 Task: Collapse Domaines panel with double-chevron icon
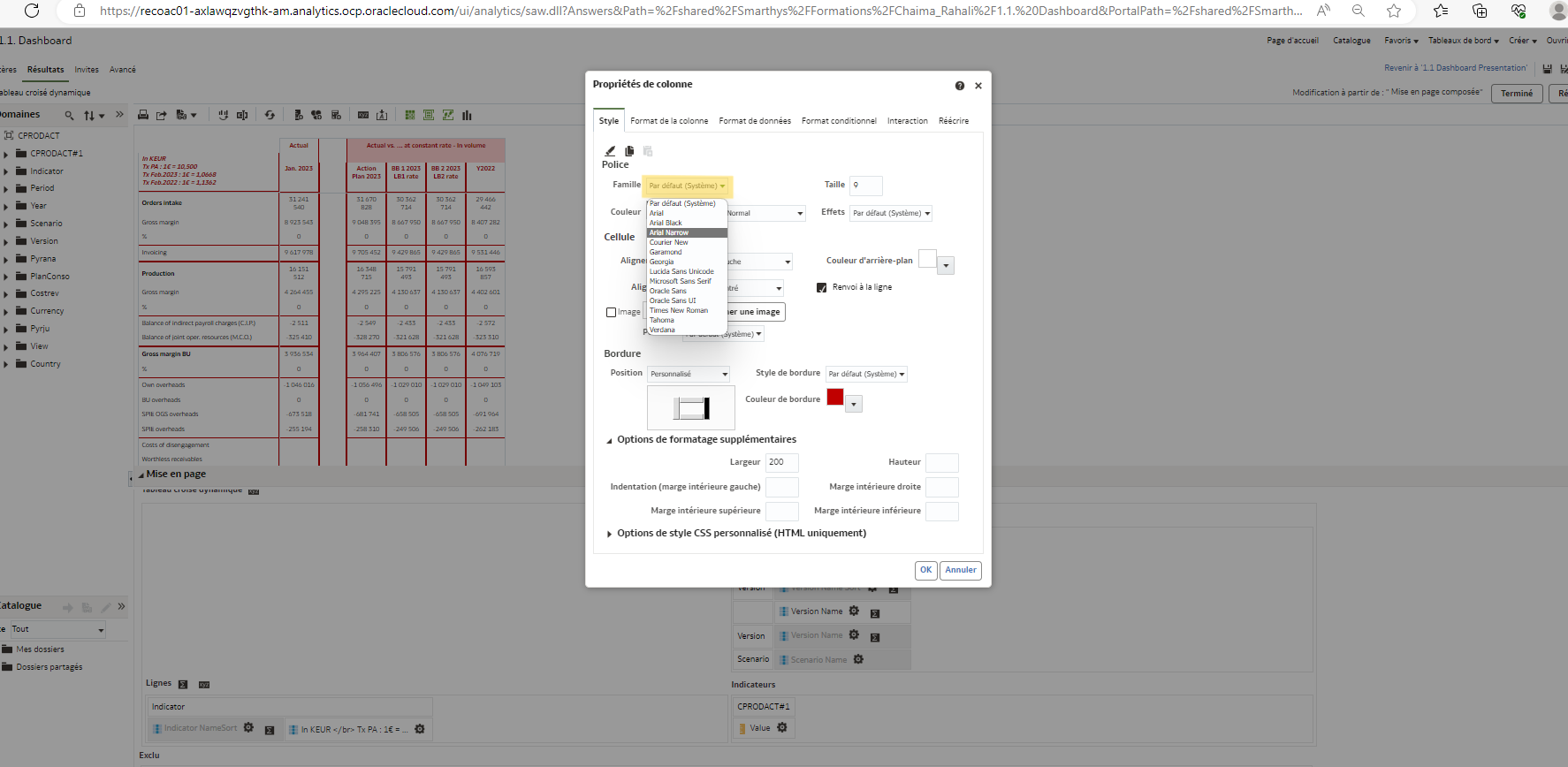(x=120, y=114)
